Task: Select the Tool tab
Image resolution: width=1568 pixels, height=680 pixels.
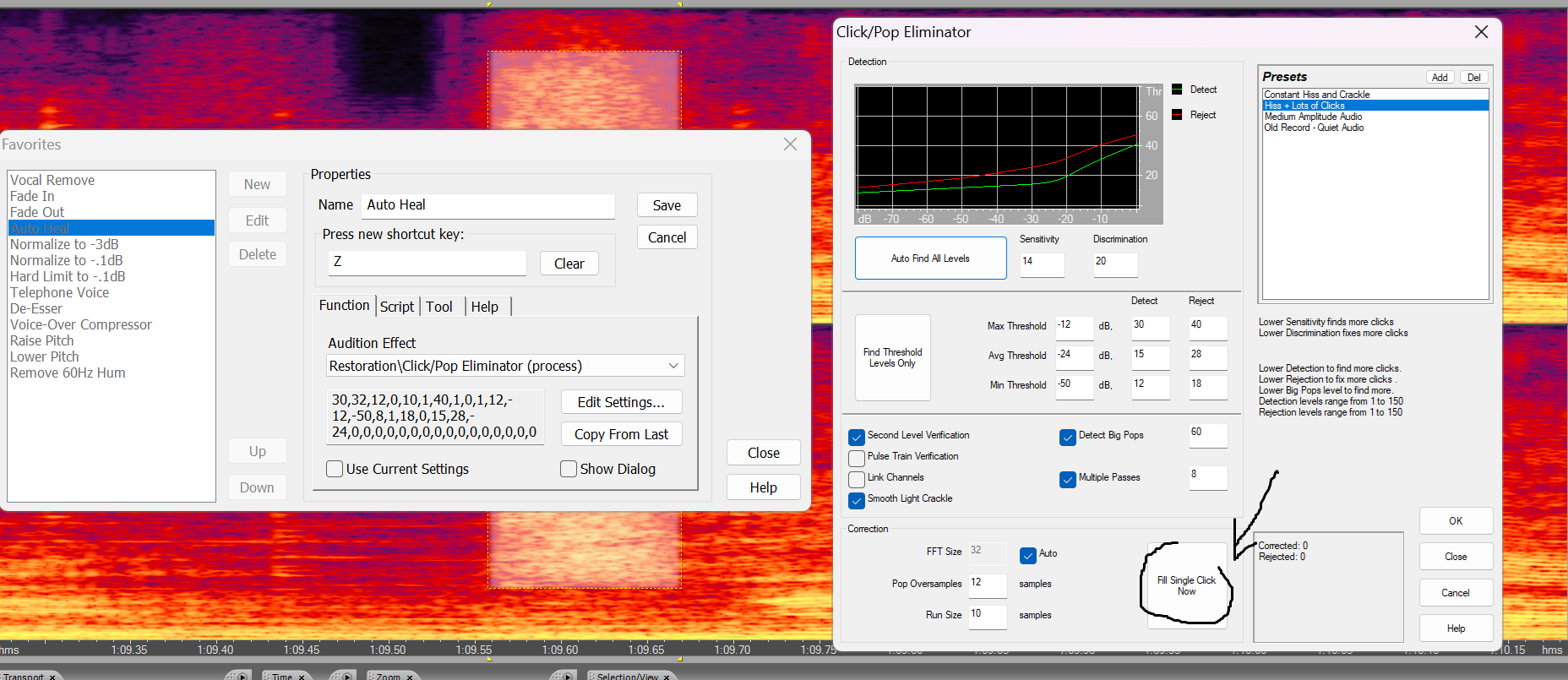Action: click(439, 307)
